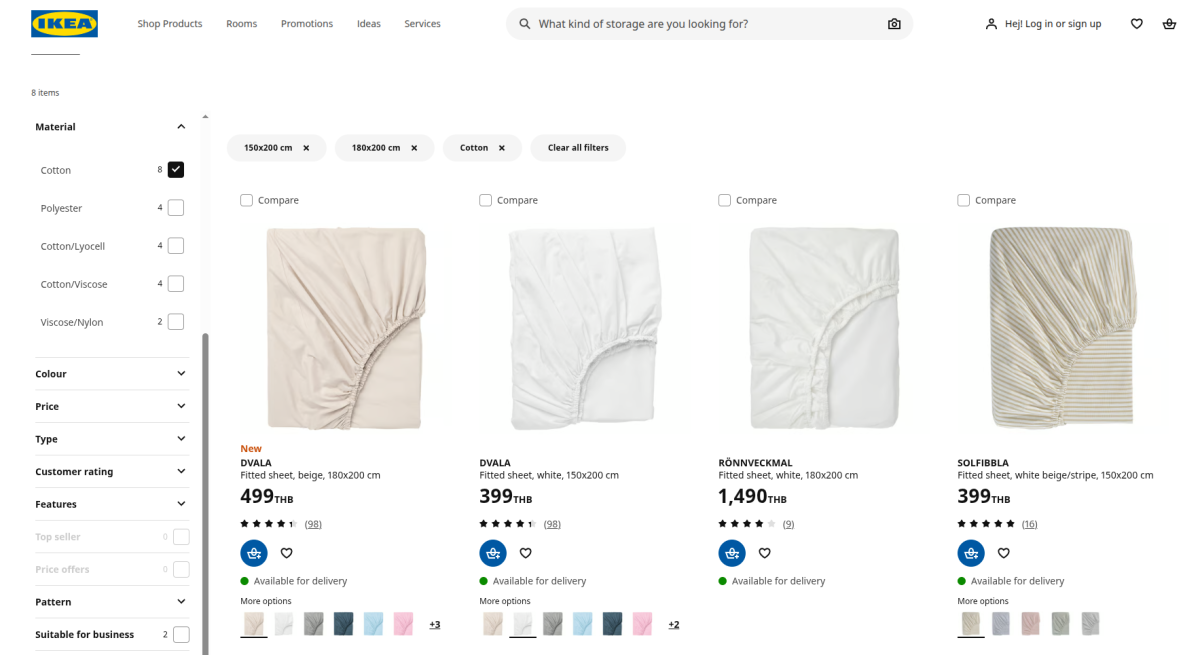Select dark blue swatch under beige DVALA
Image resolution: width=1200 pixels, height=655 pixels.
(343, 624)
